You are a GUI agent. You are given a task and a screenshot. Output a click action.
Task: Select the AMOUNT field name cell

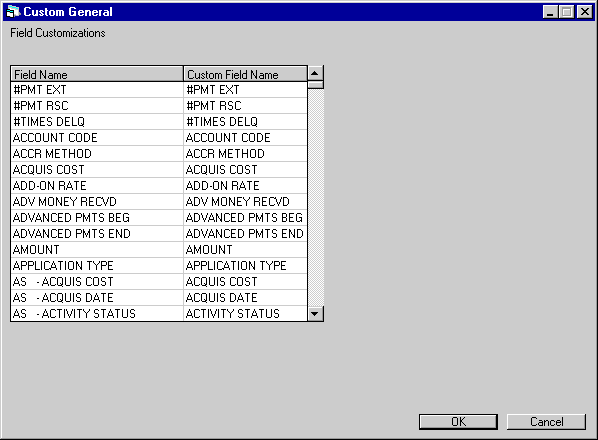[x=97, y=250]
